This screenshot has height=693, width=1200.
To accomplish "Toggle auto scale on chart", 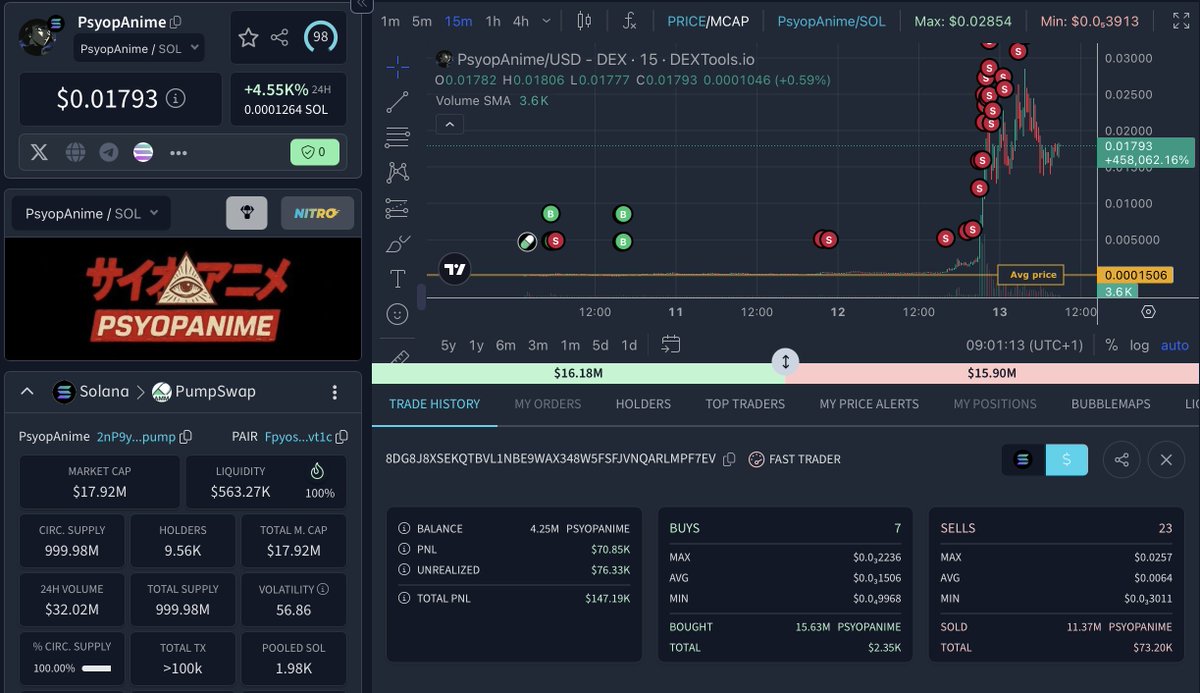I will click(1175, 345).
